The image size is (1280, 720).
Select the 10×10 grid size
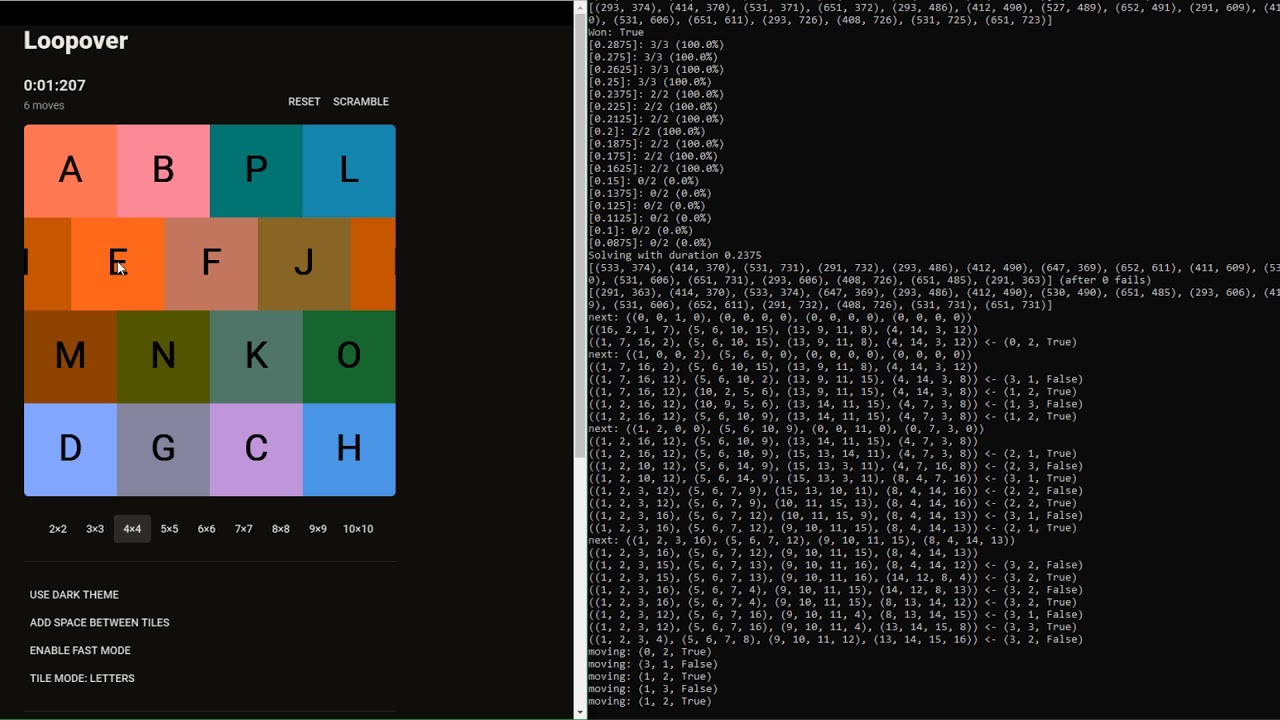tap(358, 529)
